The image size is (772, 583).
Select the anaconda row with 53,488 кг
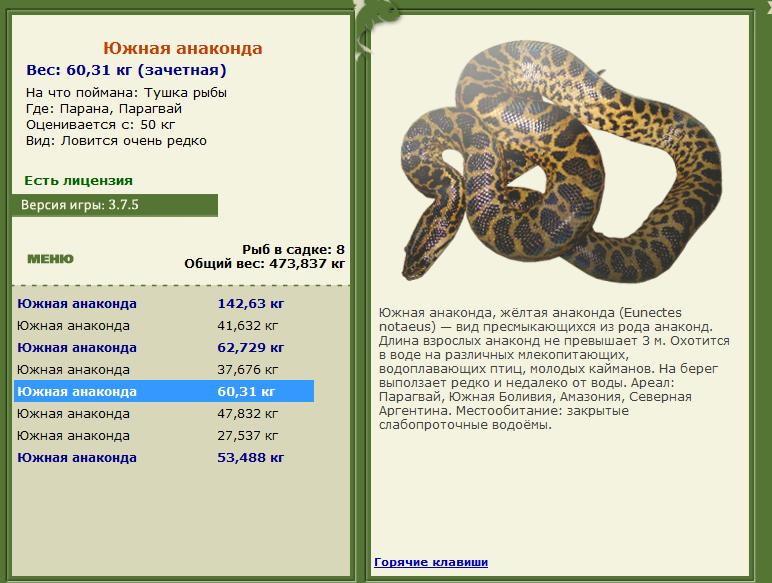click(x=164, y=457)
